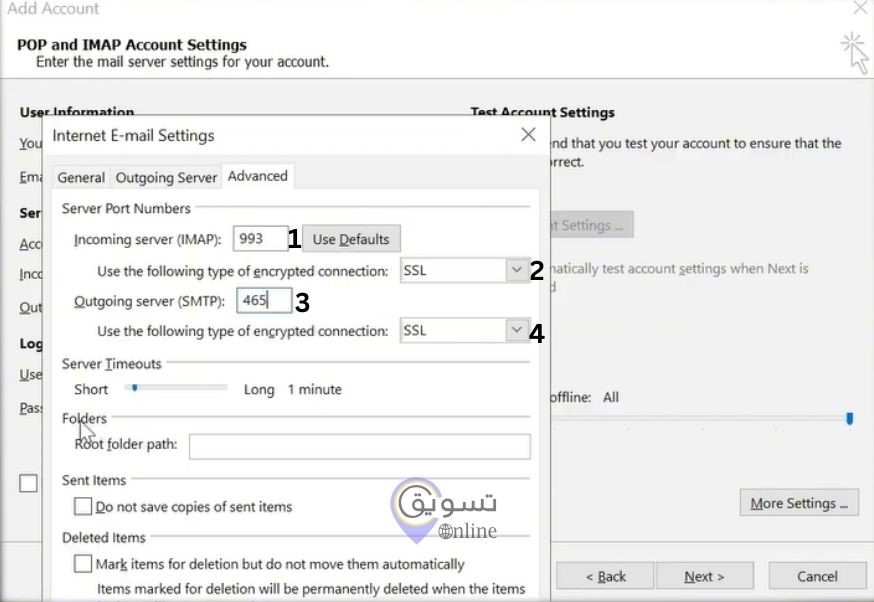Viewport: 874px width, 602px height.
Task: Click the Incoming server IMAP port field
Action: point(260,239)
